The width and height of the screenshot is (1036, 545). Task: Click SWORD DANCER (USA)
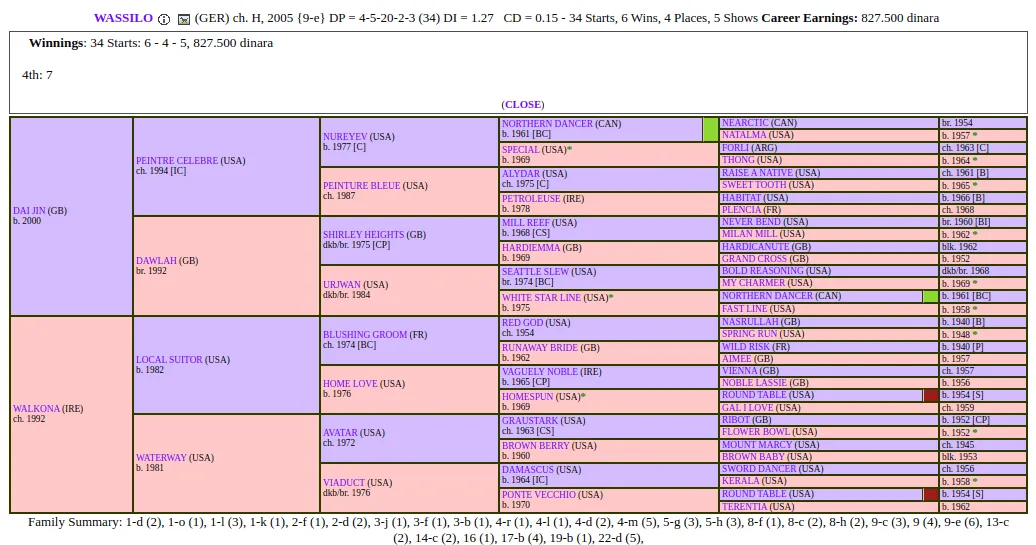(760, 469)
